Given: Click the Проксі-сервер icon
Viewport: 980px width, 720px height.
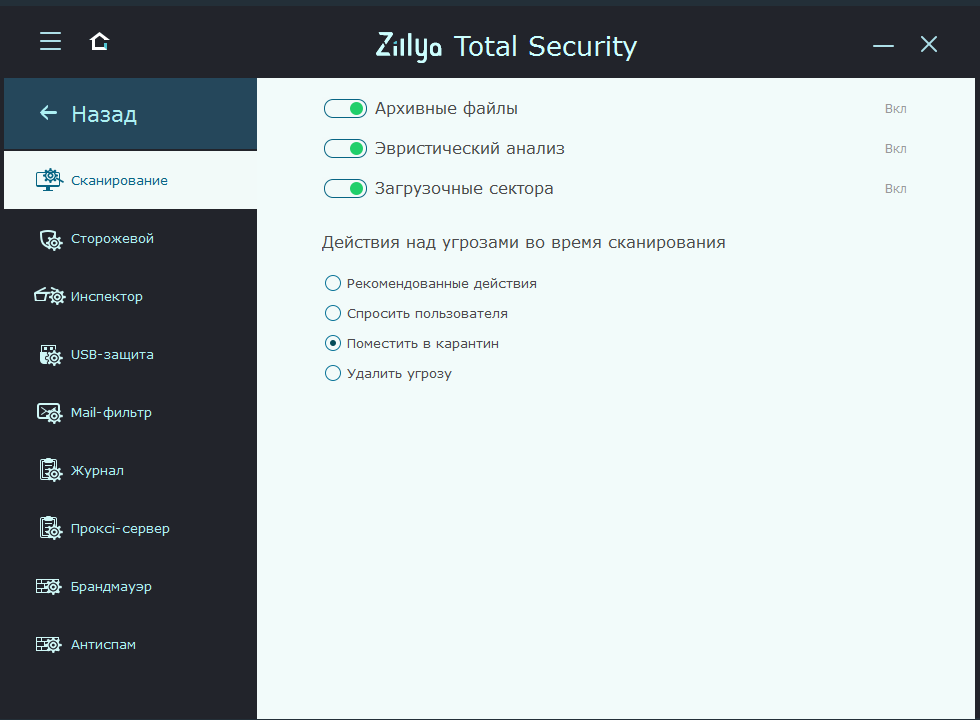Looking at the screenshot, I should click(x=50, y=528).
